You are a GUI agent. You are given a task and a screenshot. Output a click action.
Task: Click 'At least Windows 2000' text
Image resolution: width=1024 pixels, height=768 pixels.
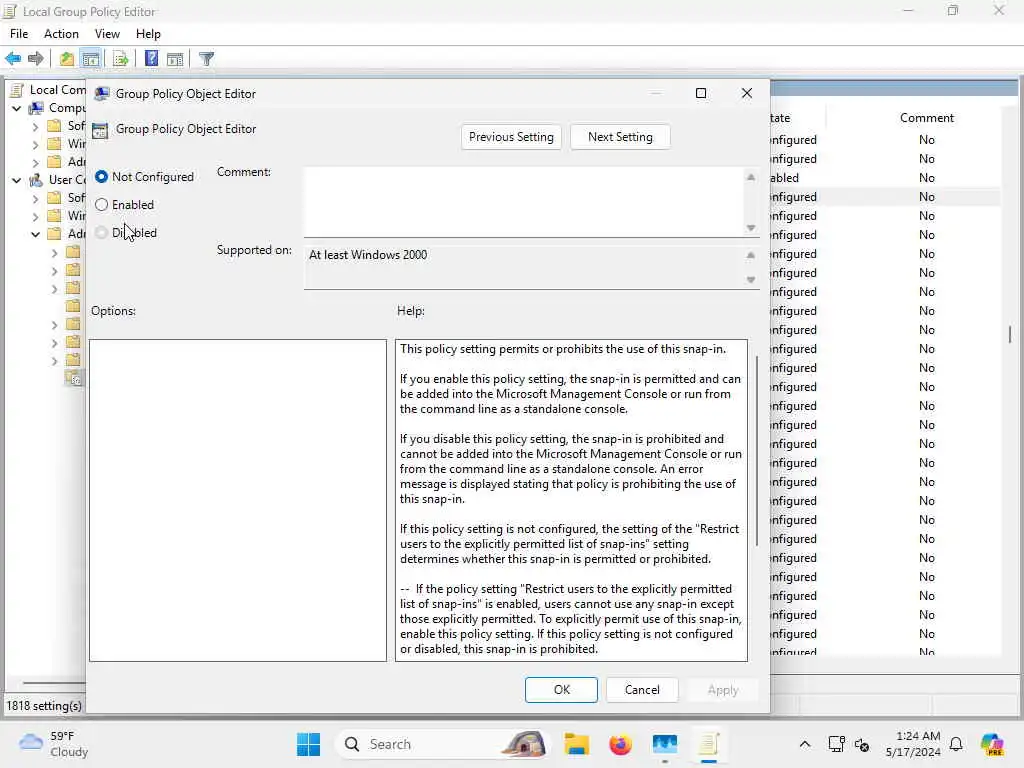point(368,255)
